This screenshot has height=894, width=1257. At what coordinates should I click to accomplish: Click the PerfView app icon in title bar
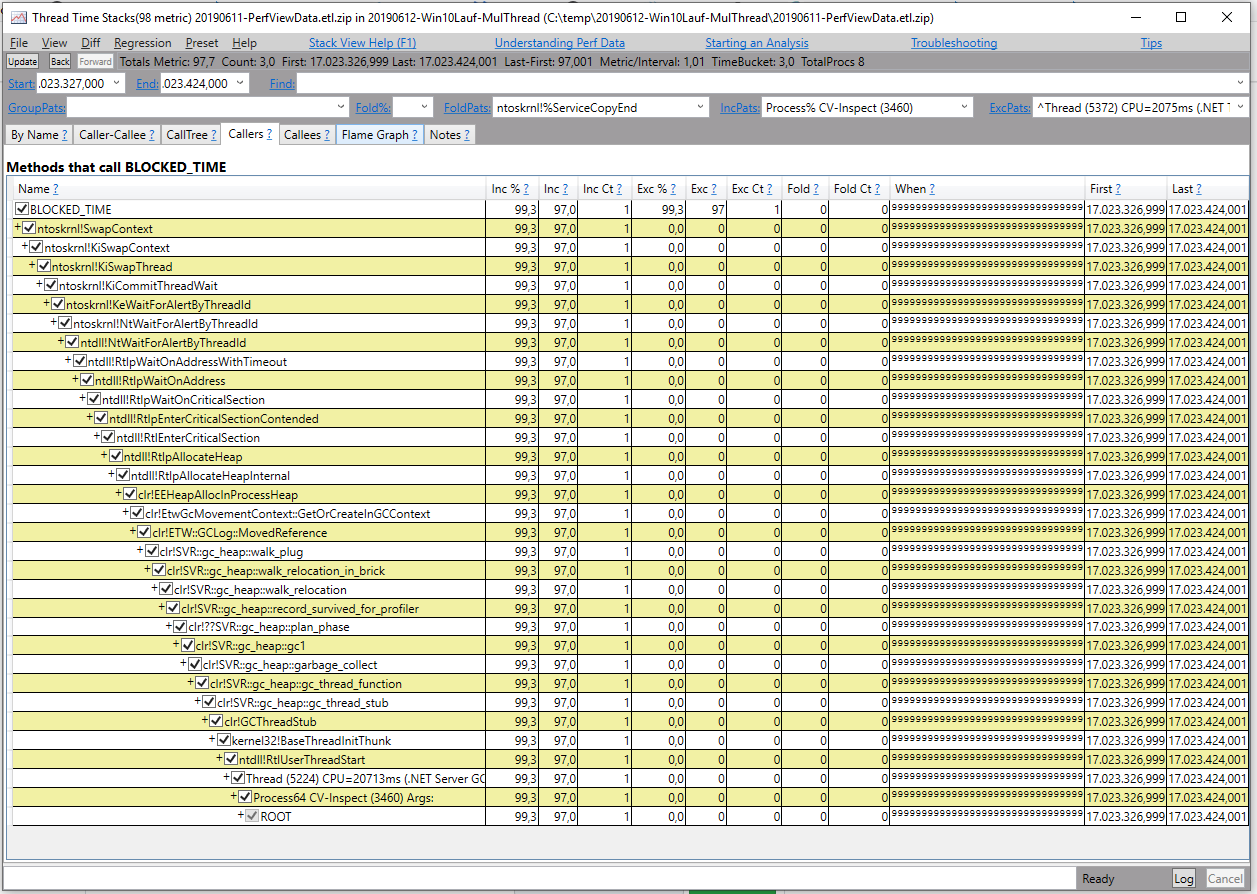coord(20,17)
